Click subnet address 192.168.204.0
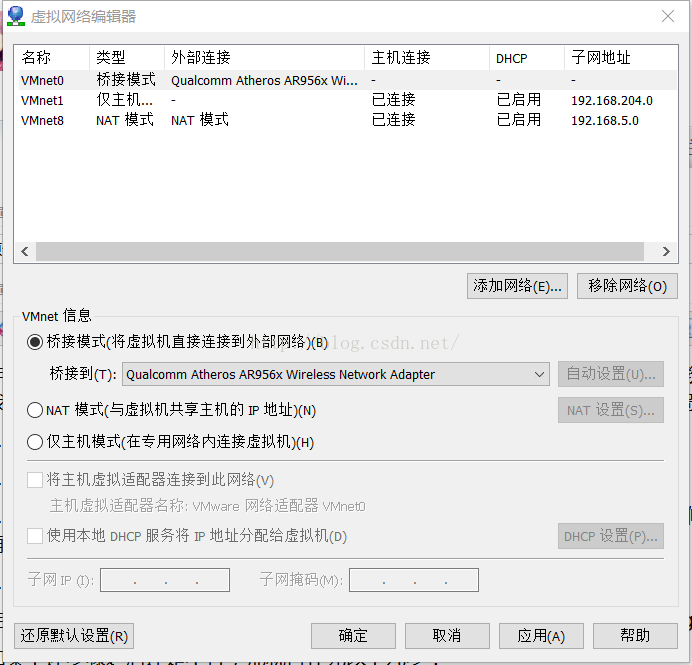 pyautogui.click(x=612, y=101)
